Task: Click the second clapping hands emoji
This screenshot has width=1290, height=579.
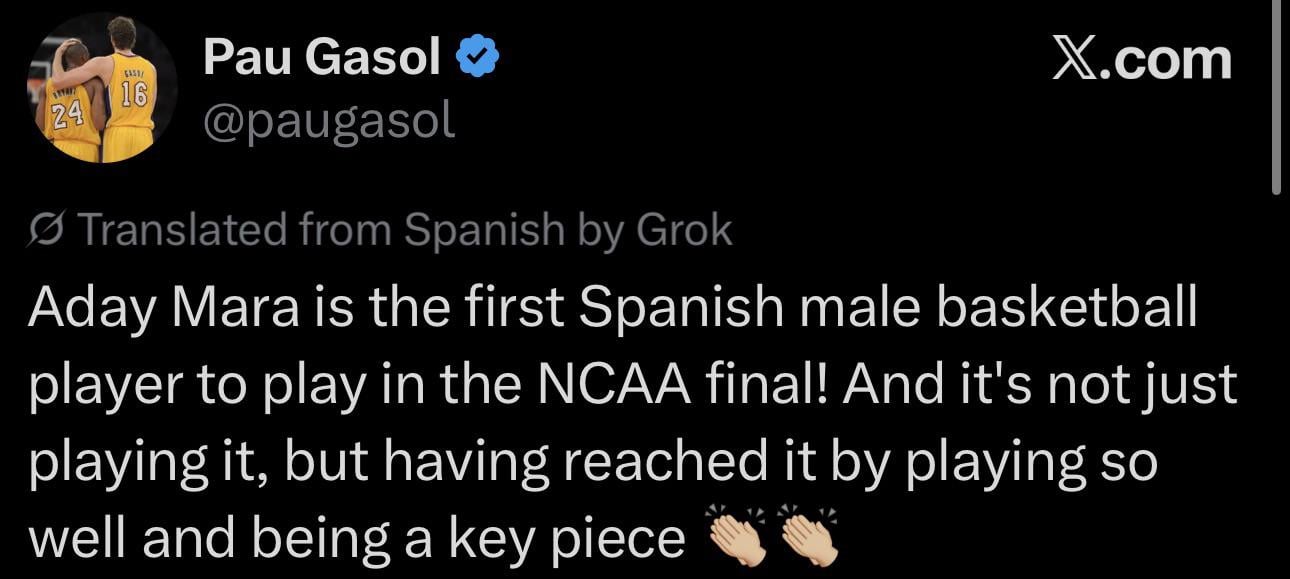Action: tap(807, 538)
